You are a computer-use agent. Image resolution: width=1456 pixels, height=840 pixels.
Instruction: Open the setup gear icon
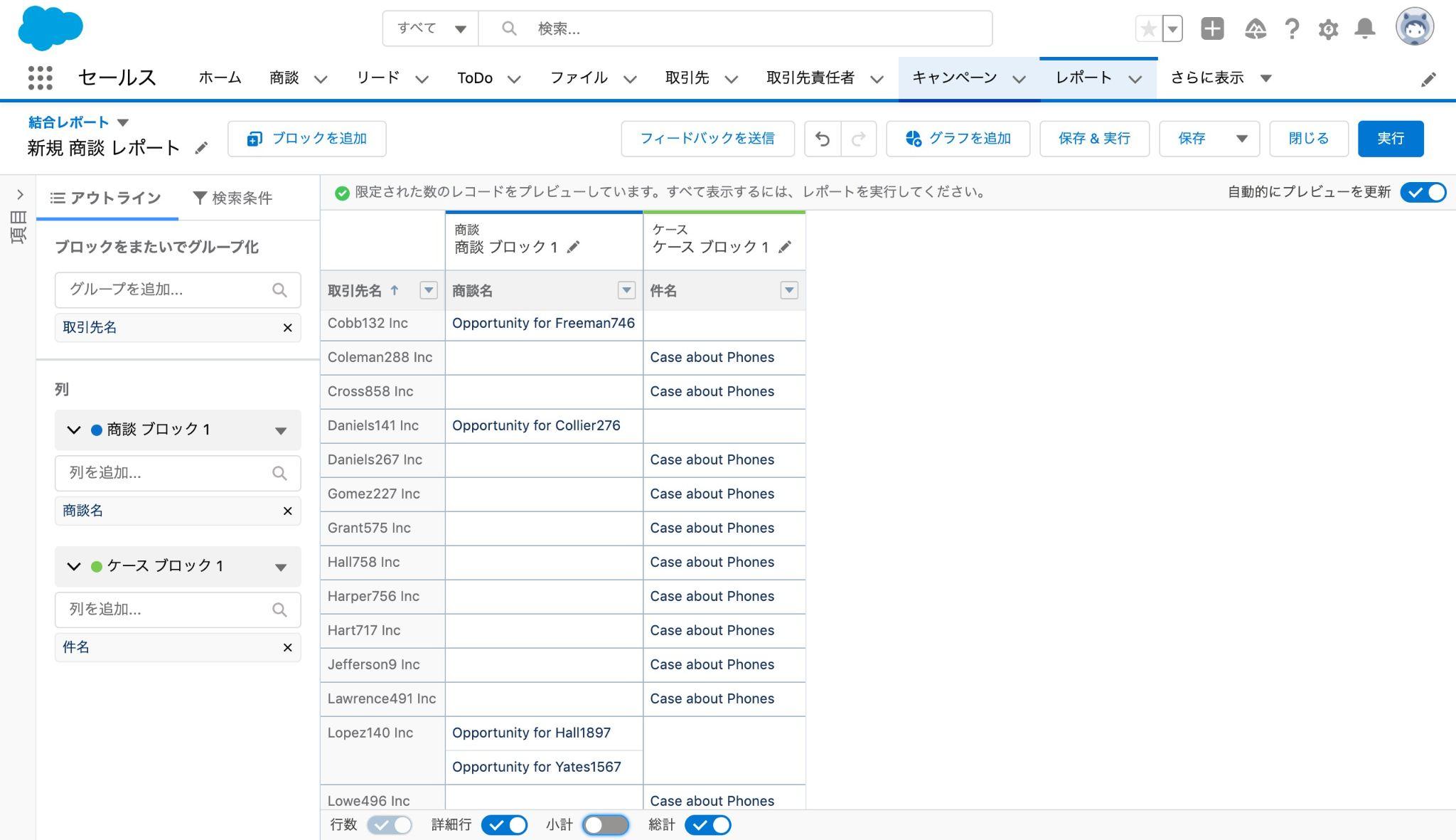(1327, 28)
